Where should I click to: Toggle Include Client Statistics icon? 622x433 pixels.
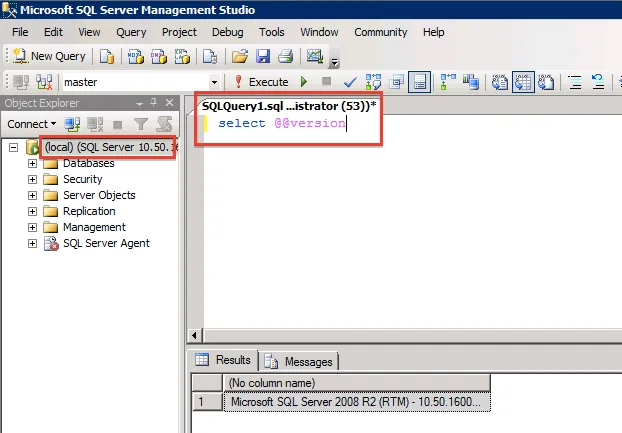(471, 82)
